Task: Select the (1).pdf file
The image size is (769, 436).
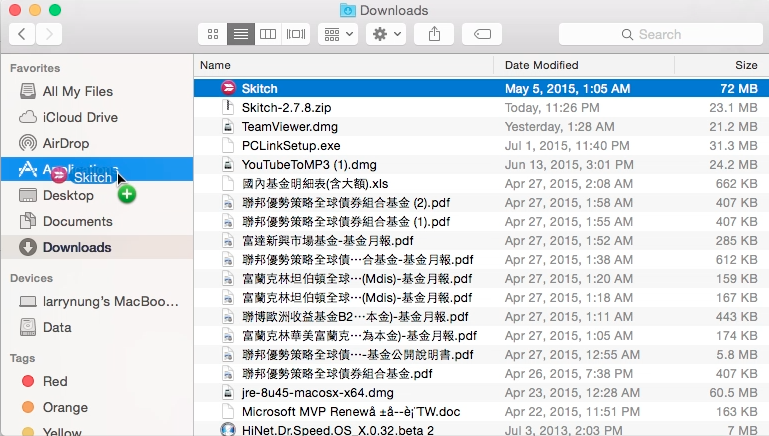Action: [482, 222]
